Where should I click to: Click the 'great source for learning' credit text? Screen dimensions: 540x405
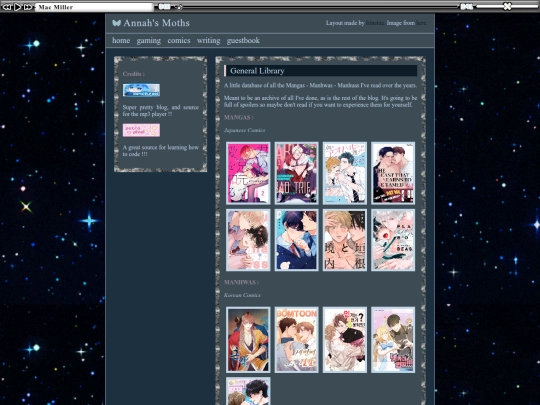pyautogui.click(x=160, y=150)
